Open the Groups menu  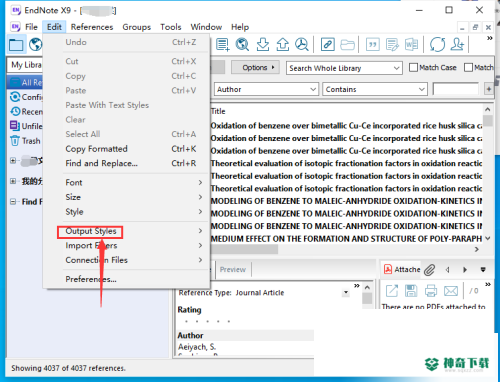(136, 27)
